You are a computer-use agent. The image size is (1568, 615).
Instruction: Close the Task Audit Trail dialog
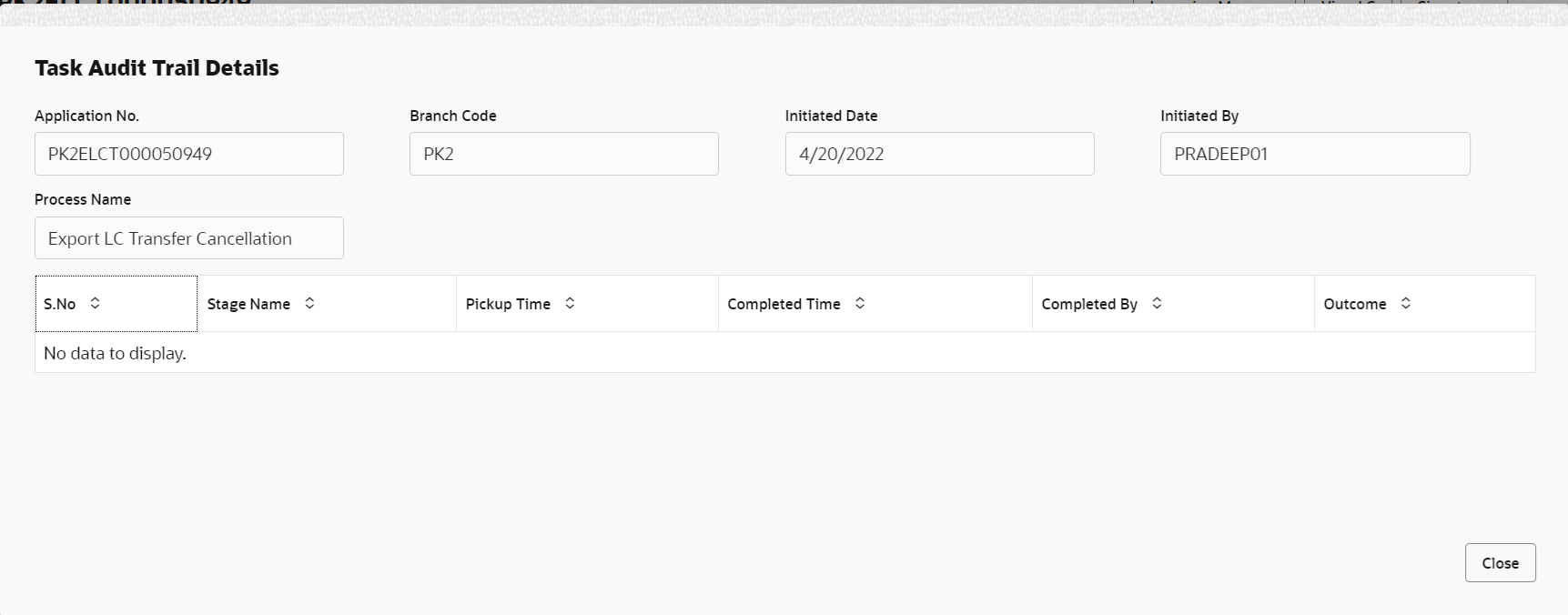(x=1500, y=563)
